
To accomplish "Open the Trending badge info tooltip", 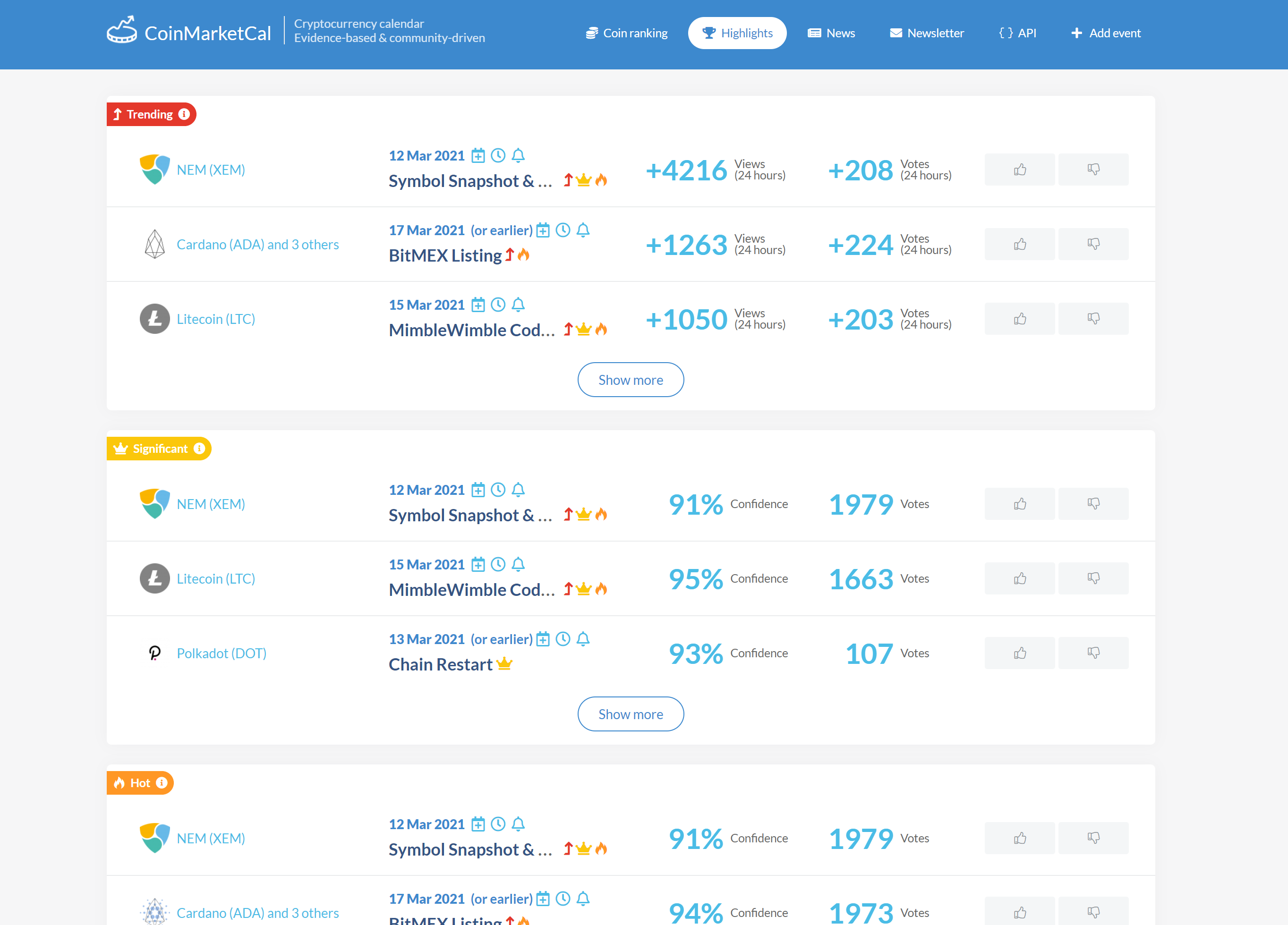I will click(184, 114).
